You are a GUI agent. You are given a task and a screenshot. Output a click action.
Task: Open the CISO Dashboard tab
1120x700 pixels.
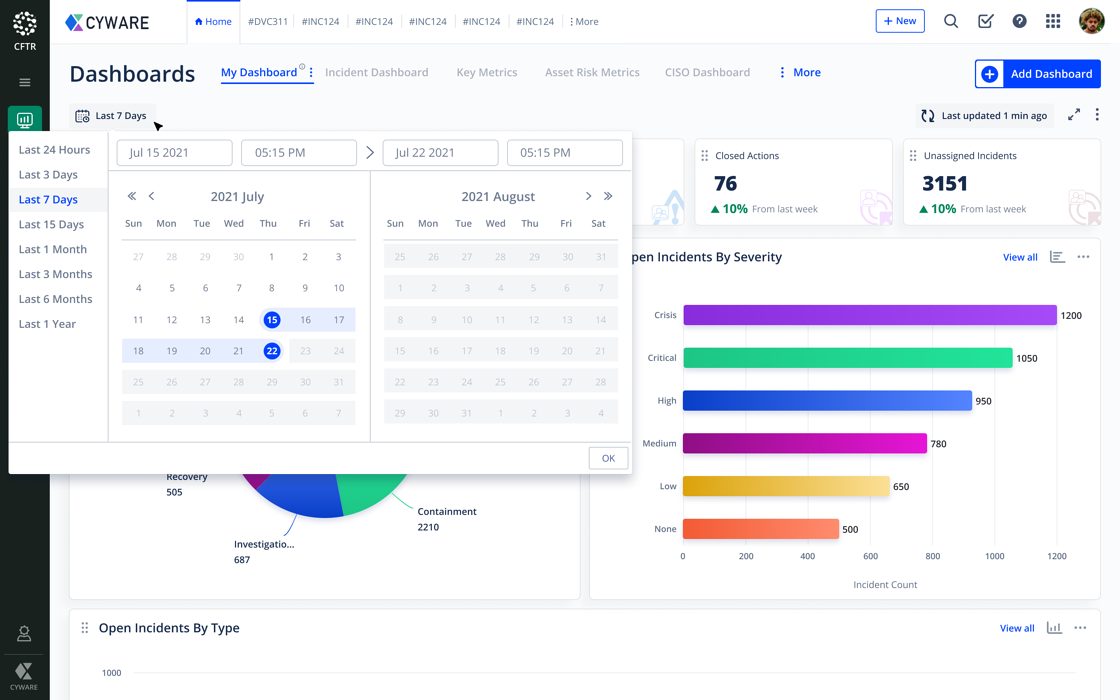tap(707, 73)
